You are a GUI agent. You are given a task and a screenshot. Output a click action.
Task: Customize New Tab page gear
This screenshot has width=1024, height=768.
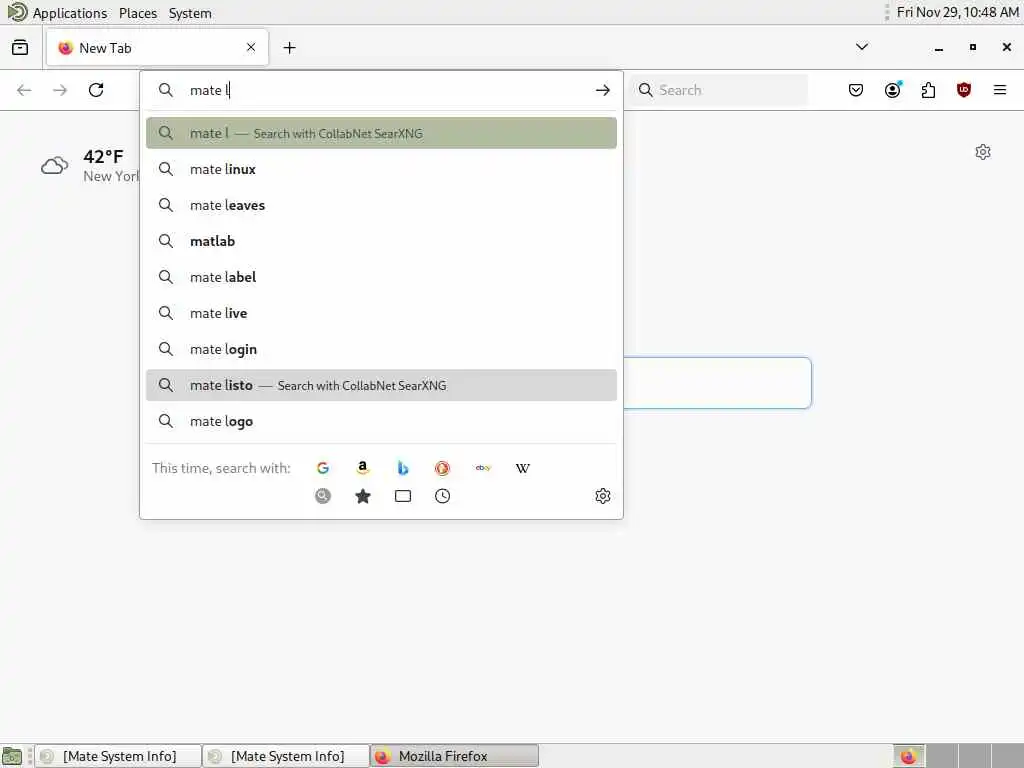pyautogui.click(x=982, y=152)
